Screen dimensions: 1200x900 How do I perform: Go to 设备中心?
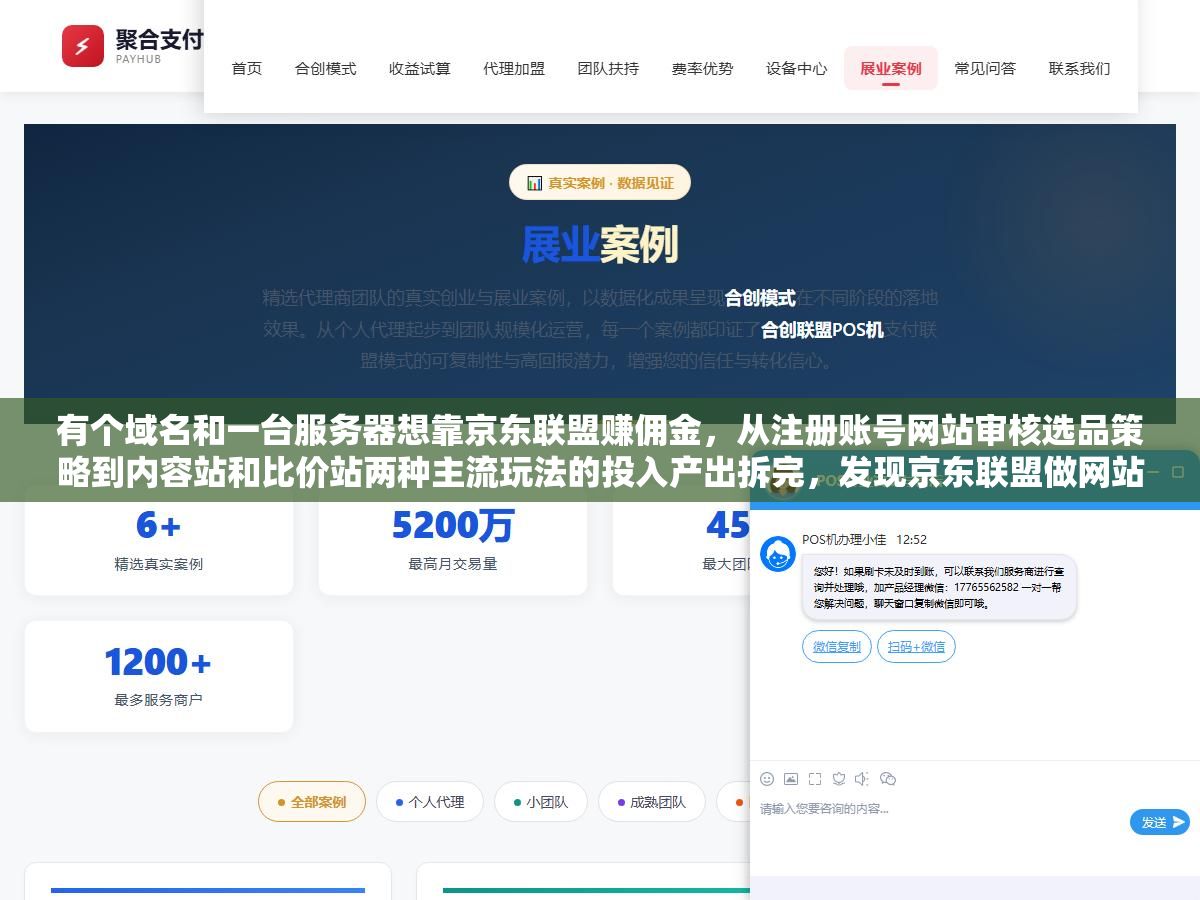(x=797, y=69)
